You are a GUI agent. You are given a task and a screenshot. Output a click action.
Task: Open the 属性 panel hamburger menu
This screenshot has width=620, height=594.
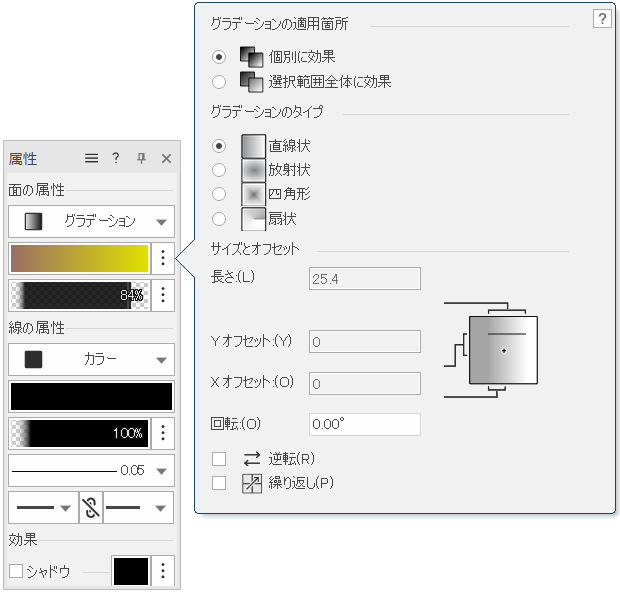click(x=91, y=158)
